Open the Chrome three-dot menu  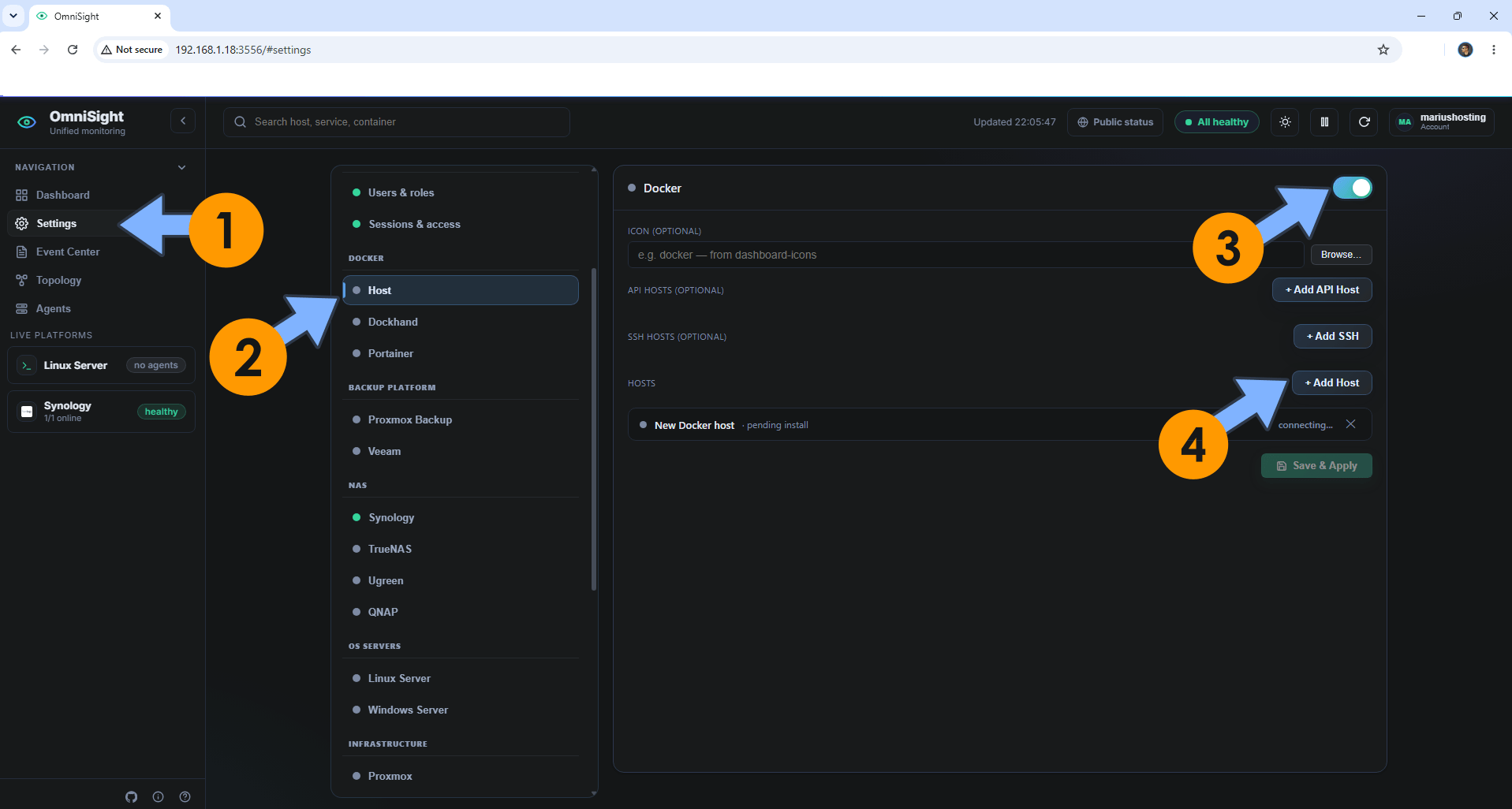point(1493,50)
